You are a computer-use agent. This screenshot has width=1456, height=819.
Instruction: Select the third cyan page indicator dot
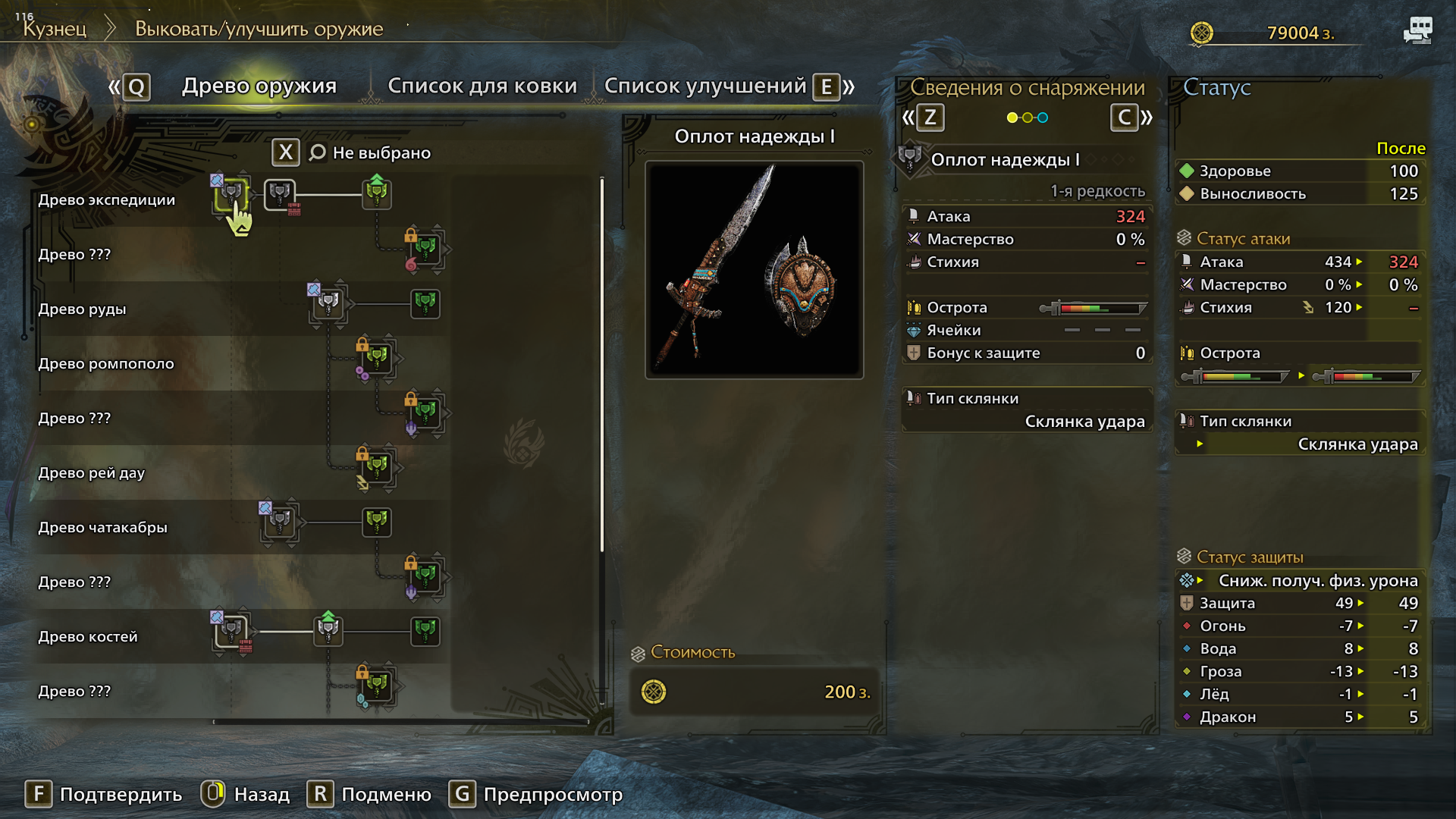[1043, 118]
